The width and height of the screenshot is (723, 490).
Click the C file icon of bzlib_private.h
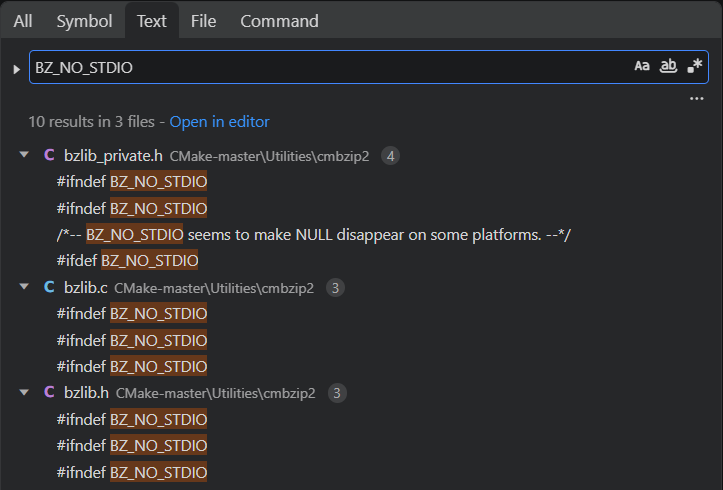pos(49,155)
